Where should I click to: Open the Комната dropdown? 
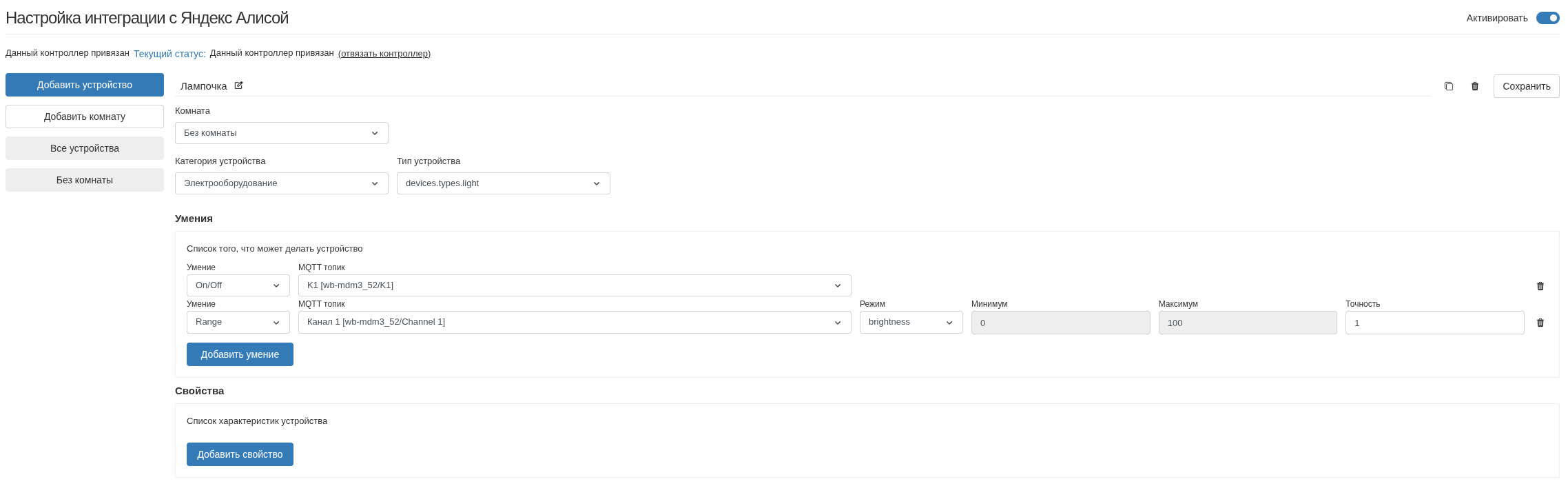[281, 133]
